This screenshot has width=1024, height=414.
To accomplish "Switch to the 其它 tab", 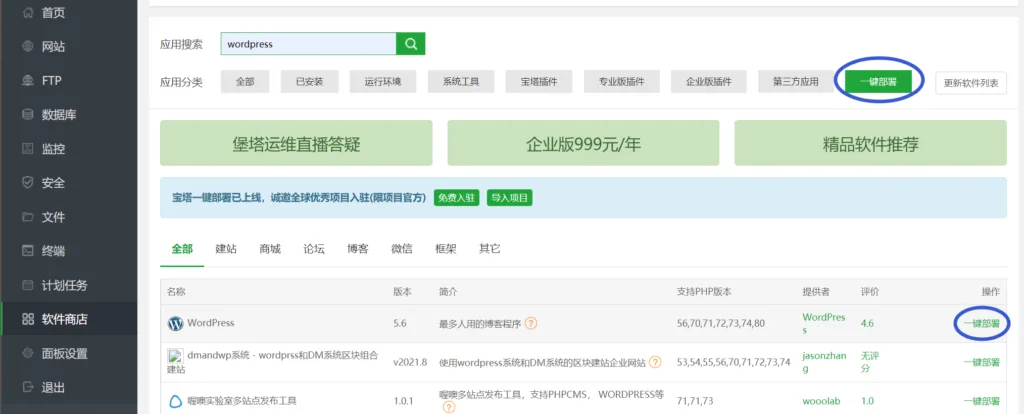I will (x=490, y=249).
